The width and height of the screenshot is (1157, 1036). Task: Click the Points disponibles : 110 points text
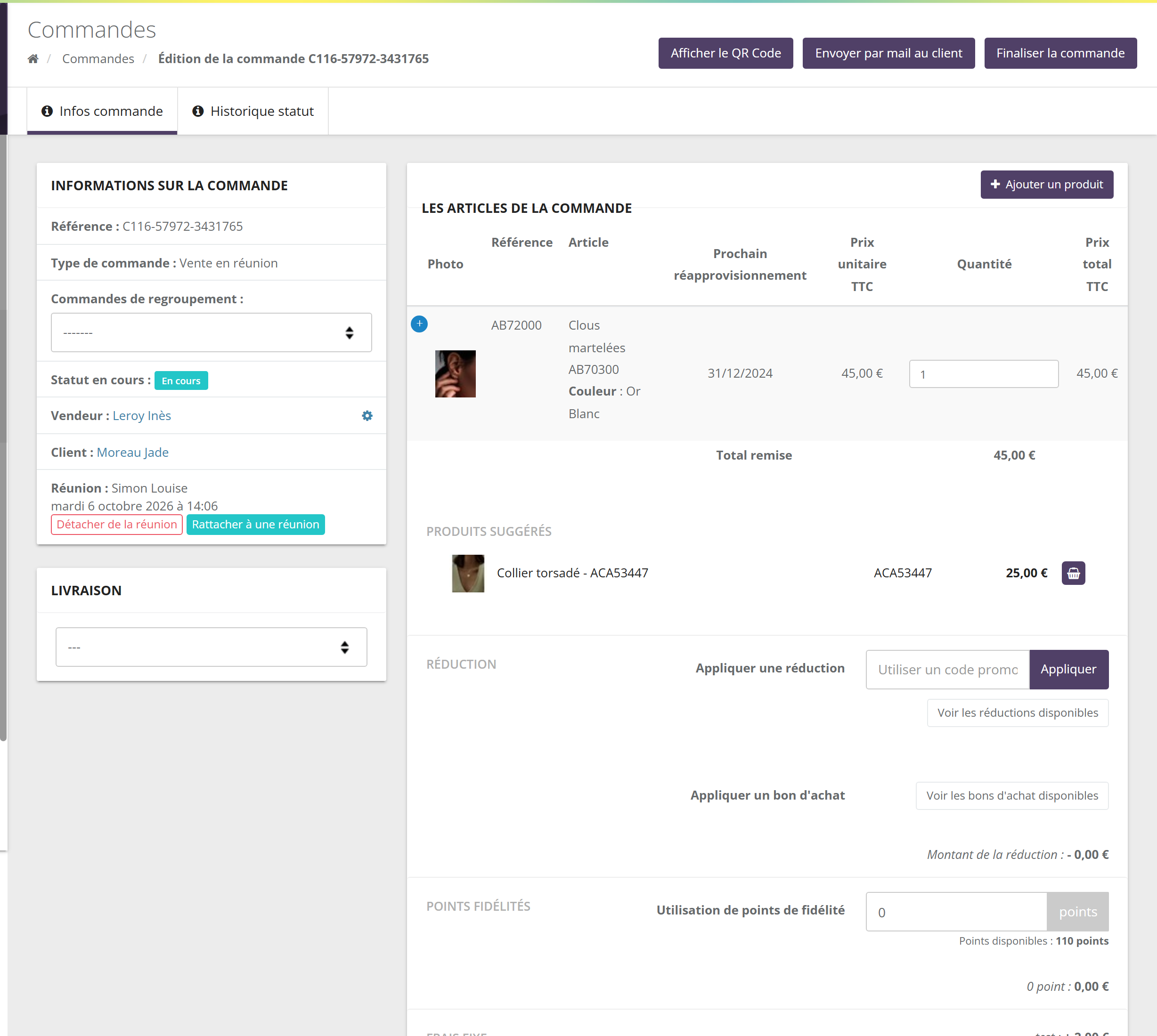tap(1034, 941)
